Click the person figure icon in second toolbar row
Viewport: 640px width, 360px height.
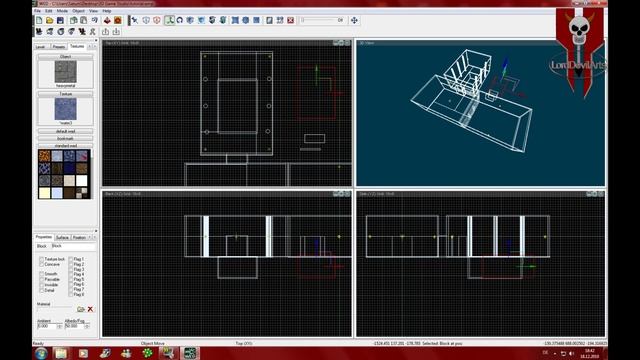[x=93, y=31]
